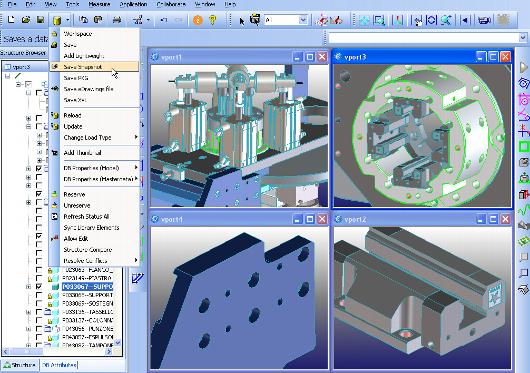Choose Save Snapshot from the menu

pos(94,67)
